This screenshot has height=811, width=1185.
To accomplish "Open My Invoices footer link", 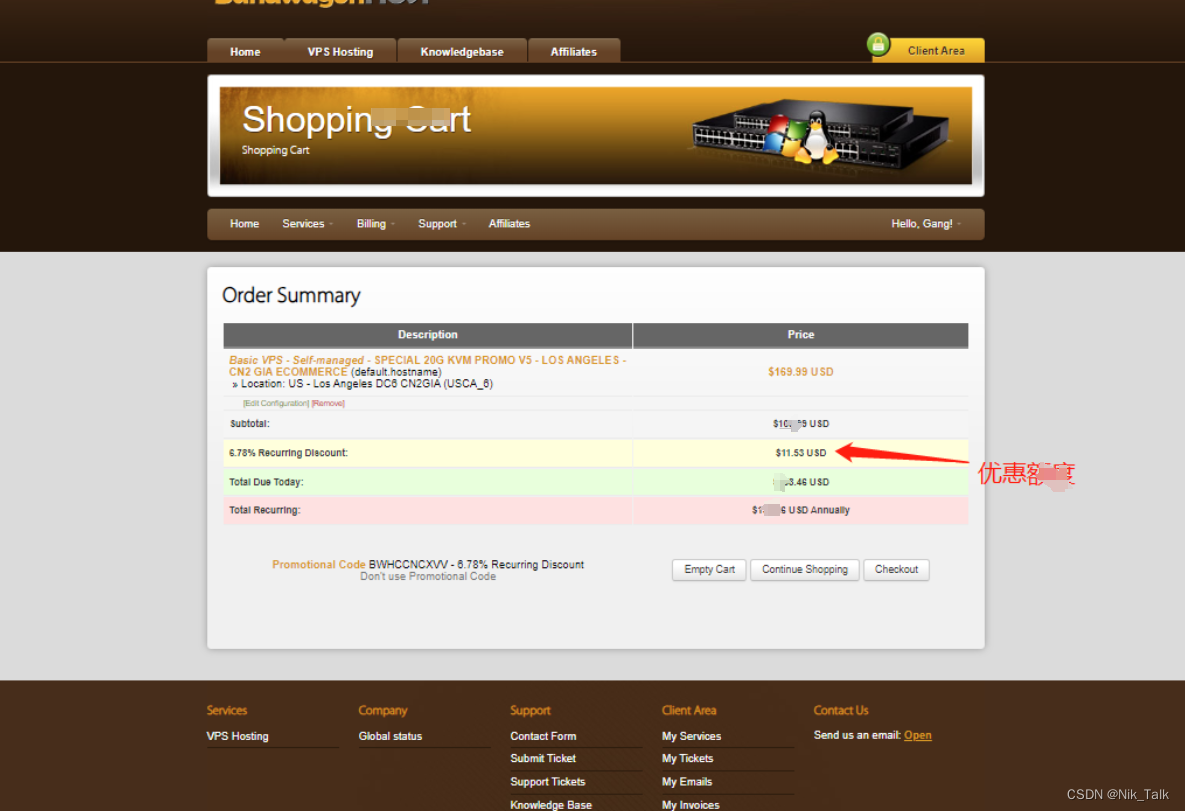I will tap(690, 805).
